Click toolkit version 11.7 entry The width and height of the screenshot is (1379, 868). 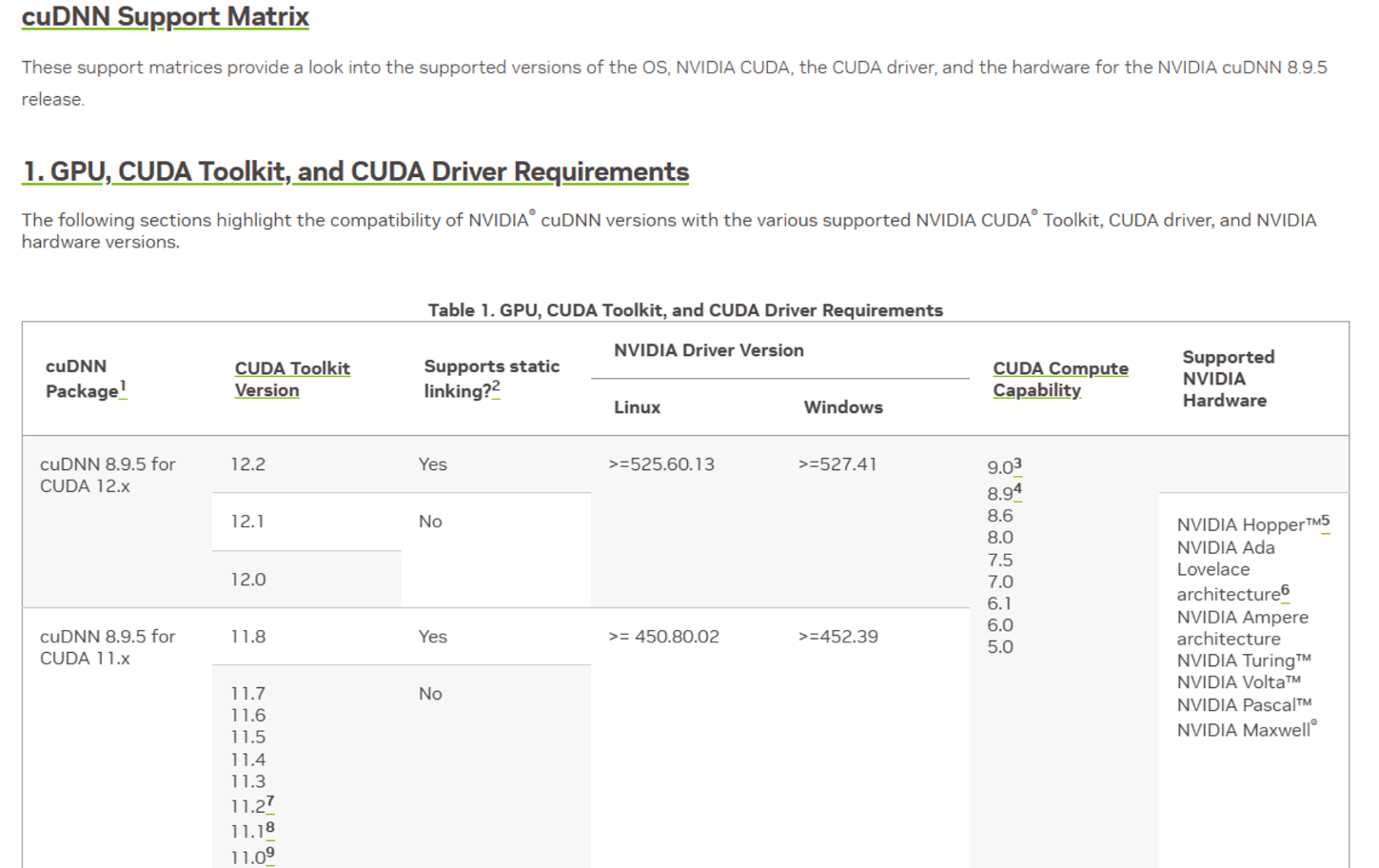click(x=247, y=694)
